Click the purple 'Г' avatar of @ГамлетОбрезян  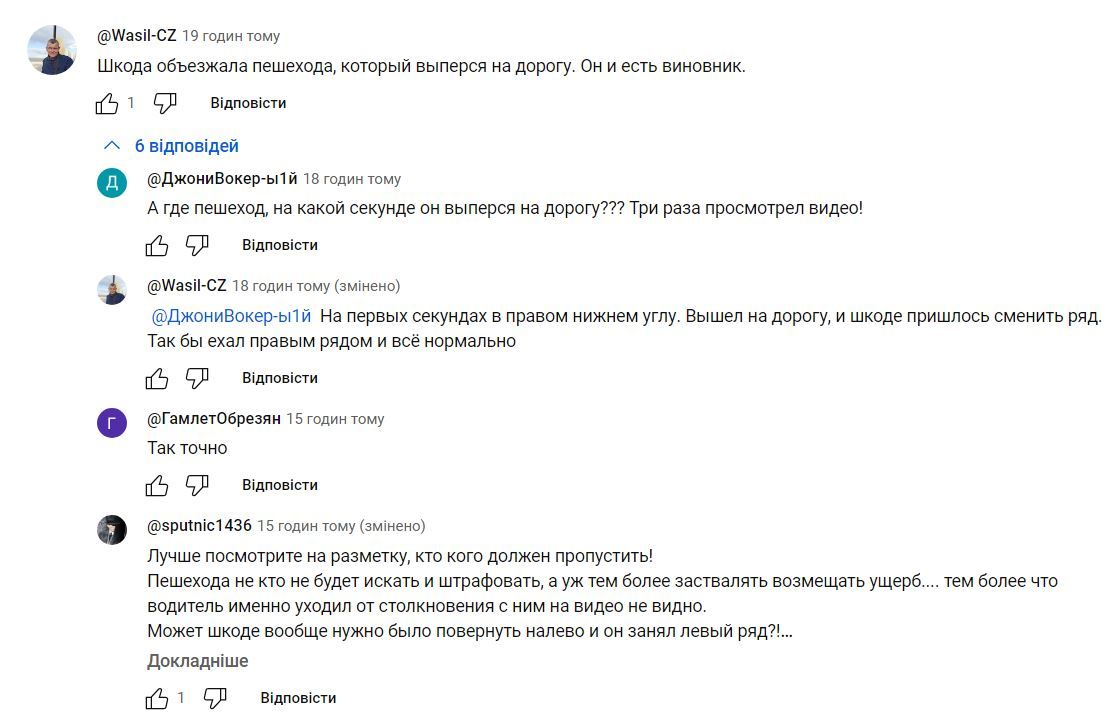pyautogui.click(x=112, y=423)
